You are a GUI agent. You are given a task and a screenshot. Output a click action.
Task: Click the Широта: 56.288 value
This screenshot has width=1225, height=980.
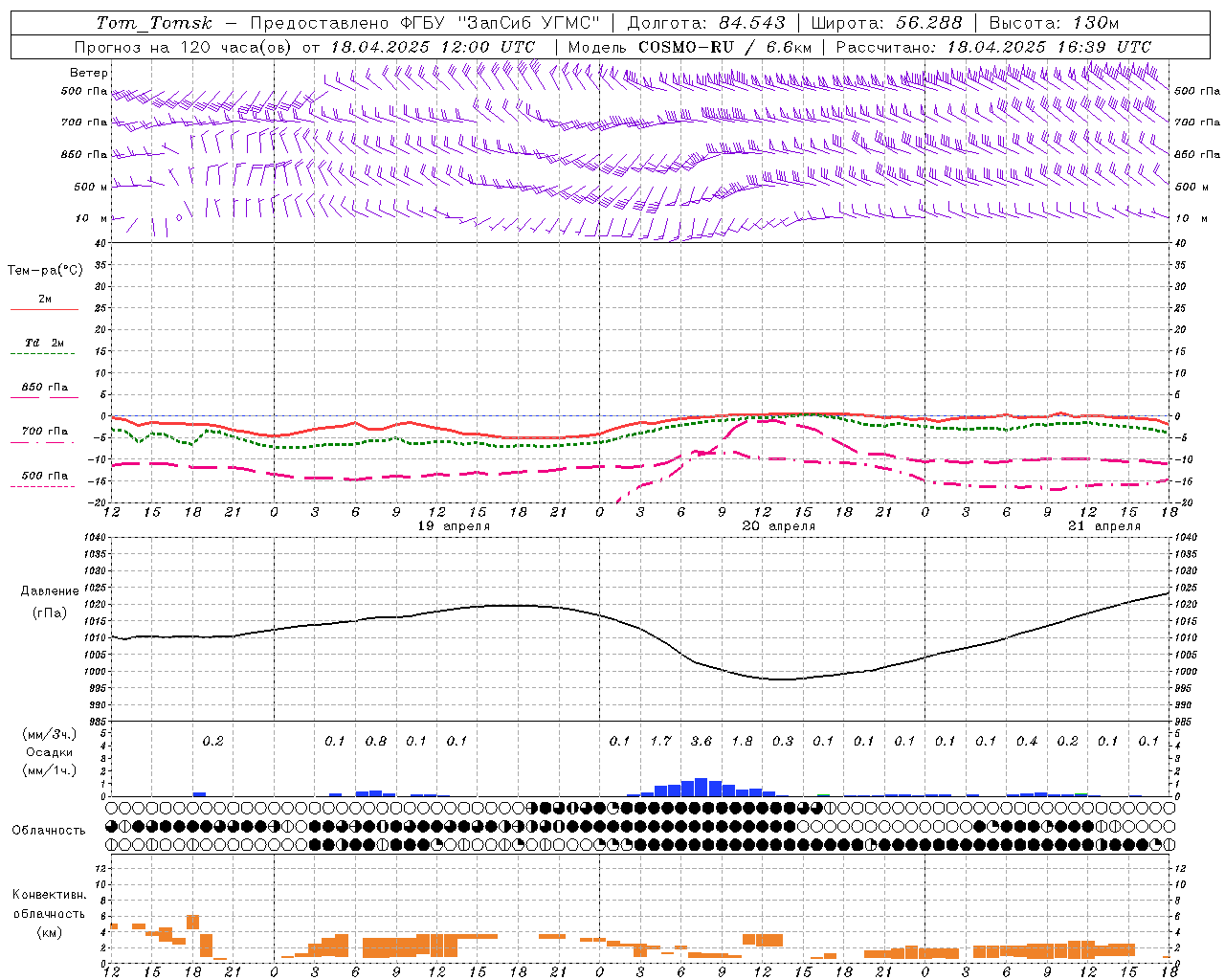click(x=886, y=23)
